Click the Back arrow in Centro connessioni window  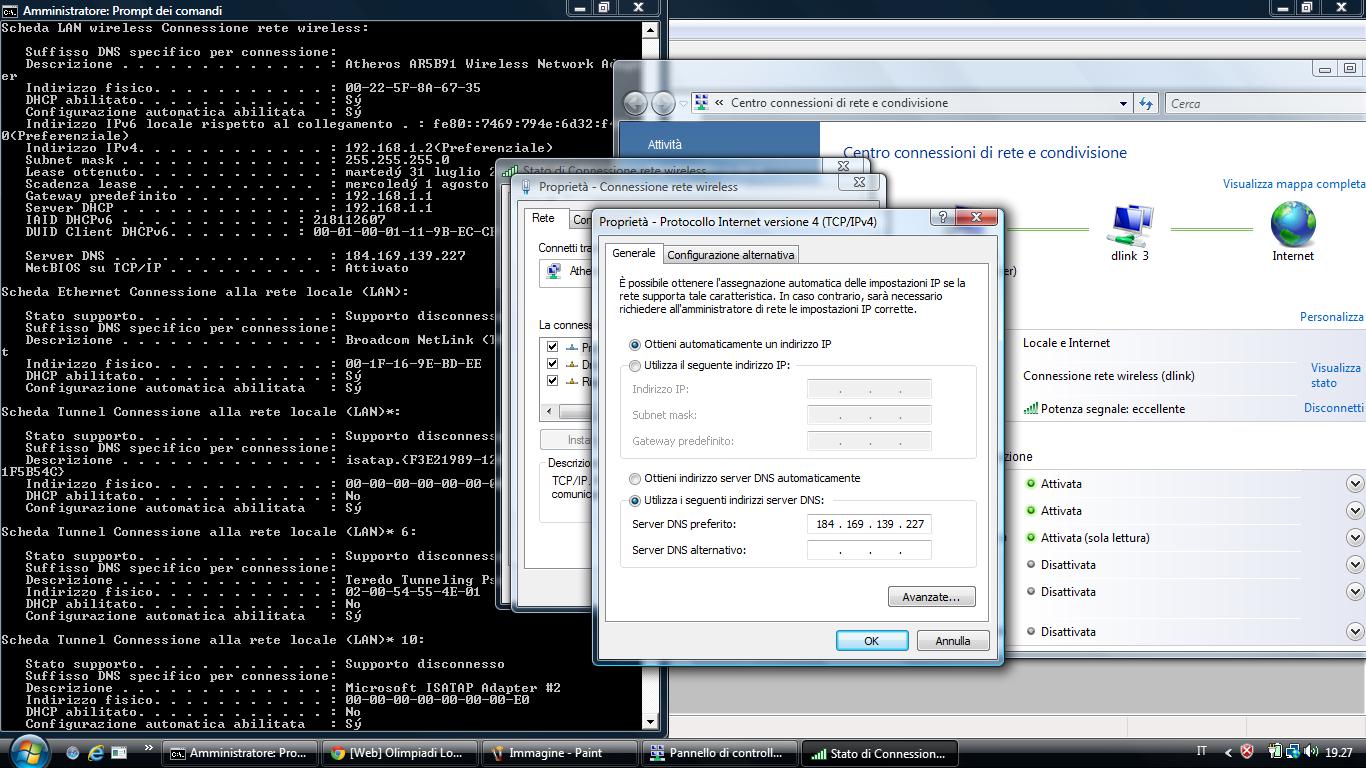coord(635,103)
